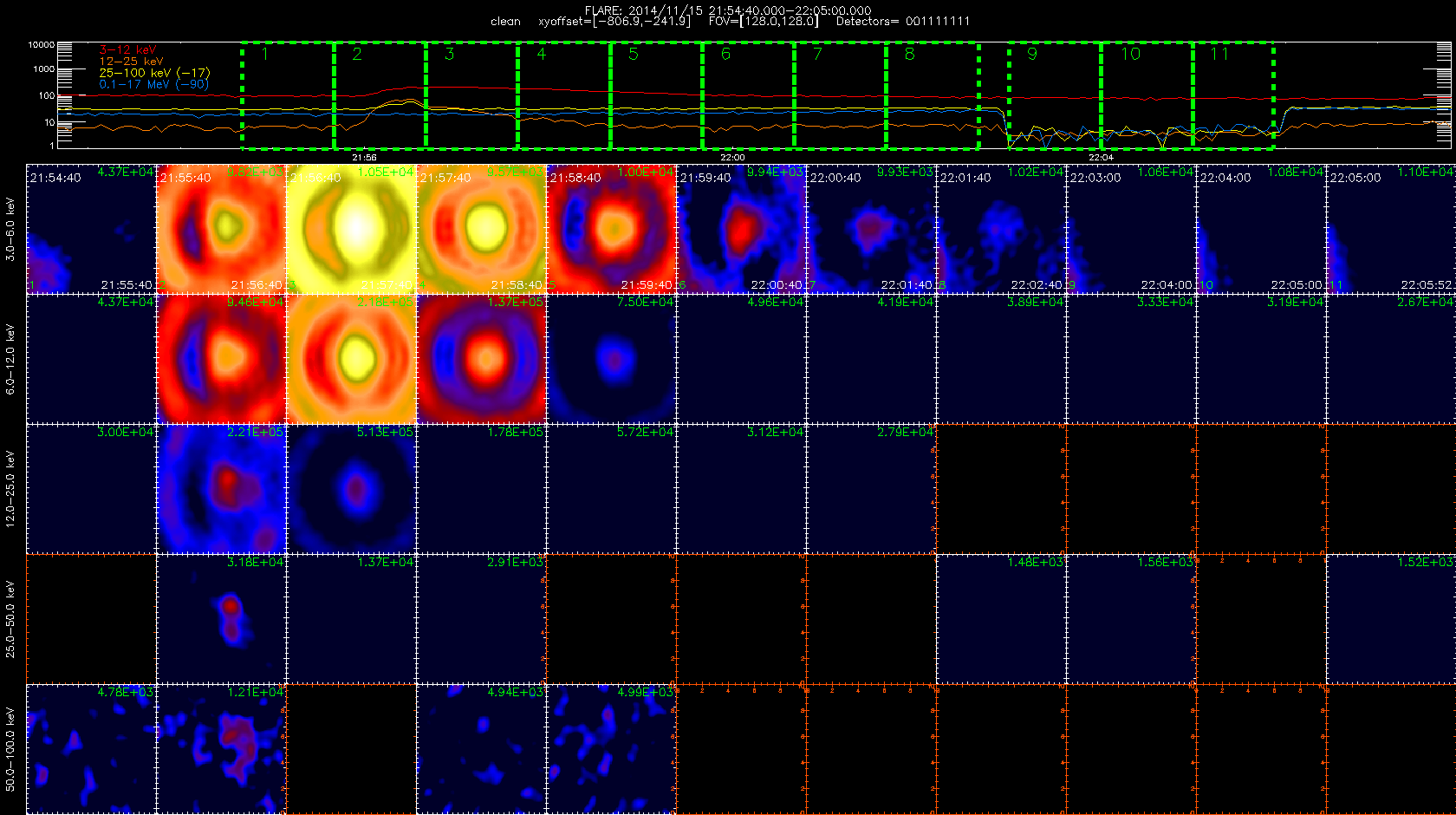This screenshot has width=1456, height=815.
Task: Open the 3.0-6.0 keV image starting 22:04:00
Action: point(1261,229)
